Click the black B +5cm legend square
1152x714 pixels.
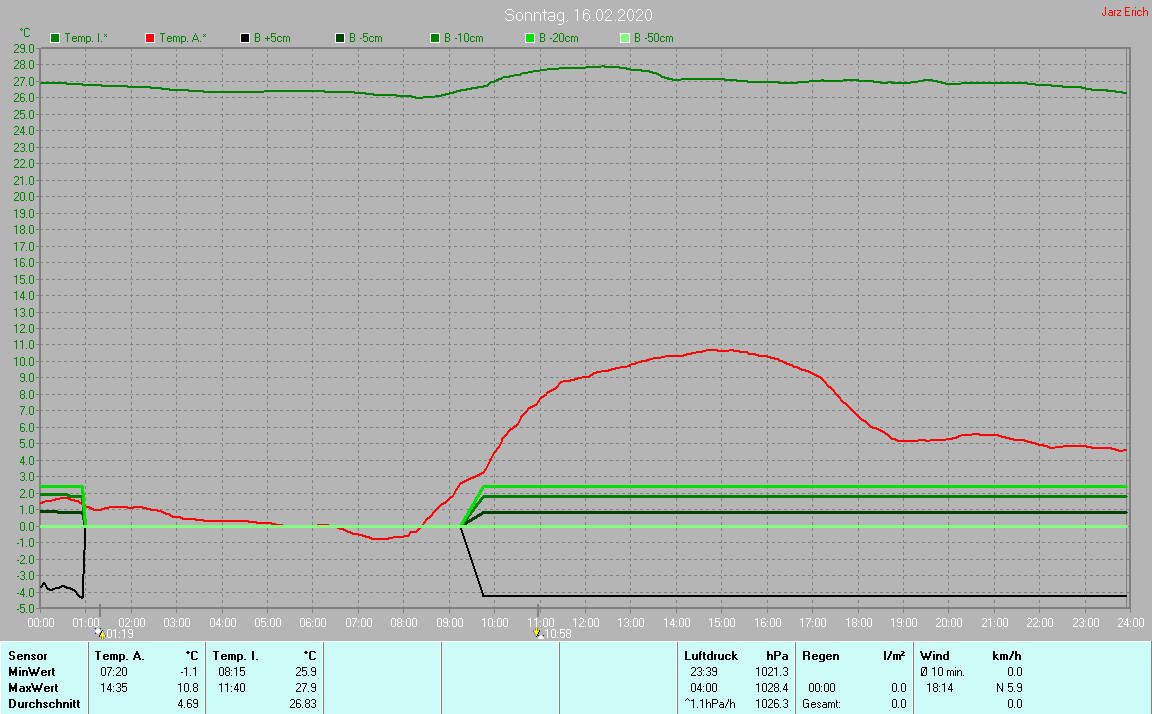coord(245,38)
